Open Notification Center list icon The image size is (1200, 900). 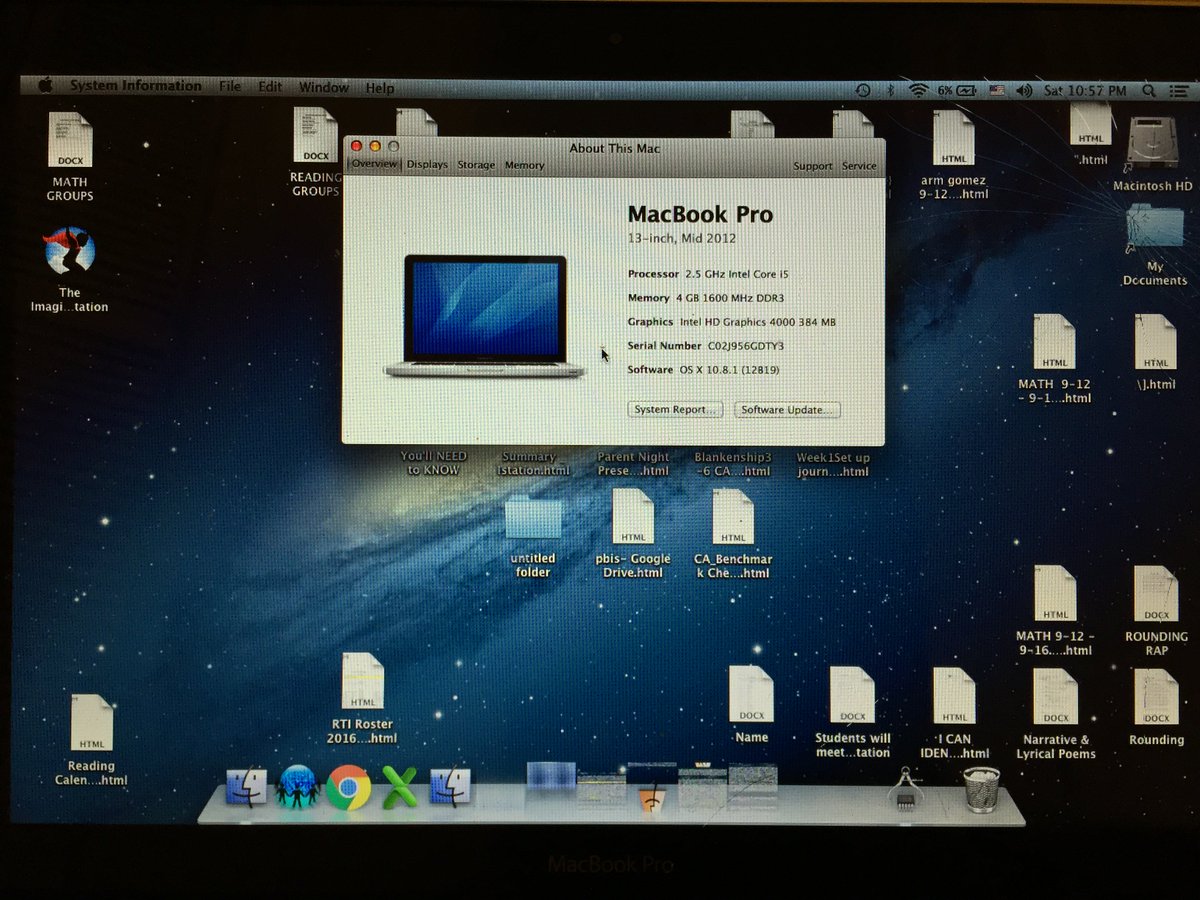tap(1177, 90)
